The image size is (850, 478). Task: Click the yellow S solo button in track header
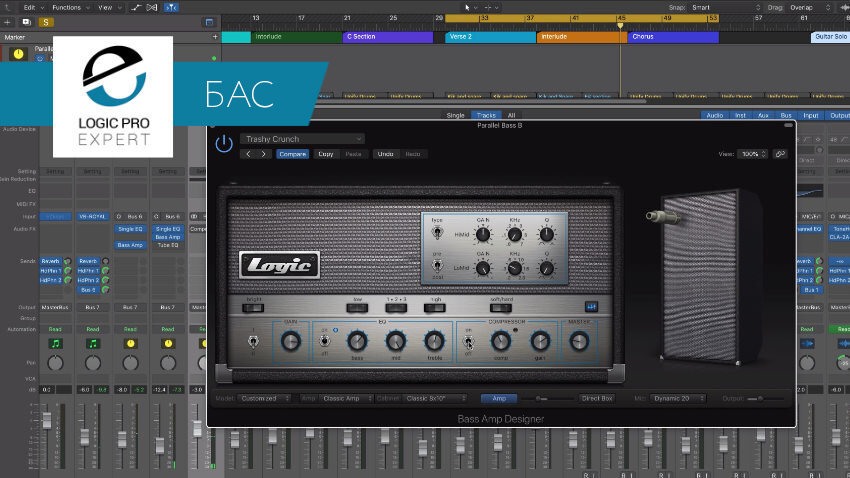pyautogui.click(x=46, y=22)
